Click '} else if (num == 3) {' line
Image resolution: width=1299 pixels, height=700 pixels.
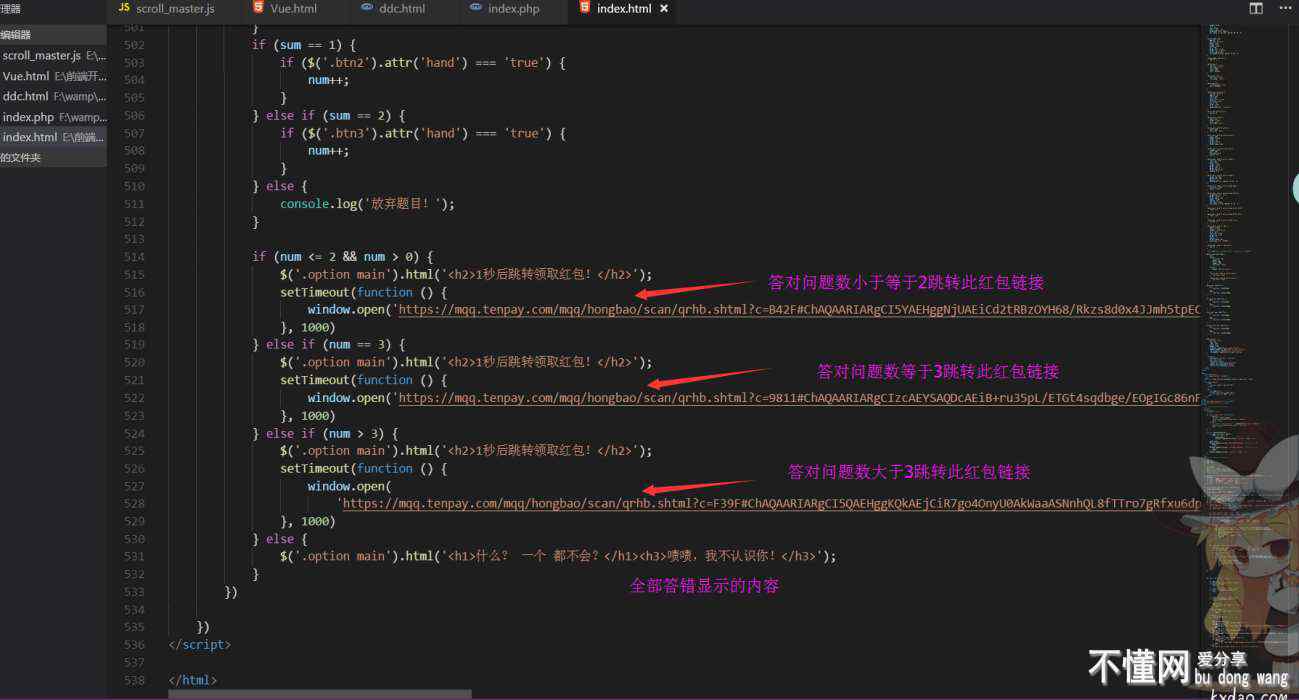328,345
